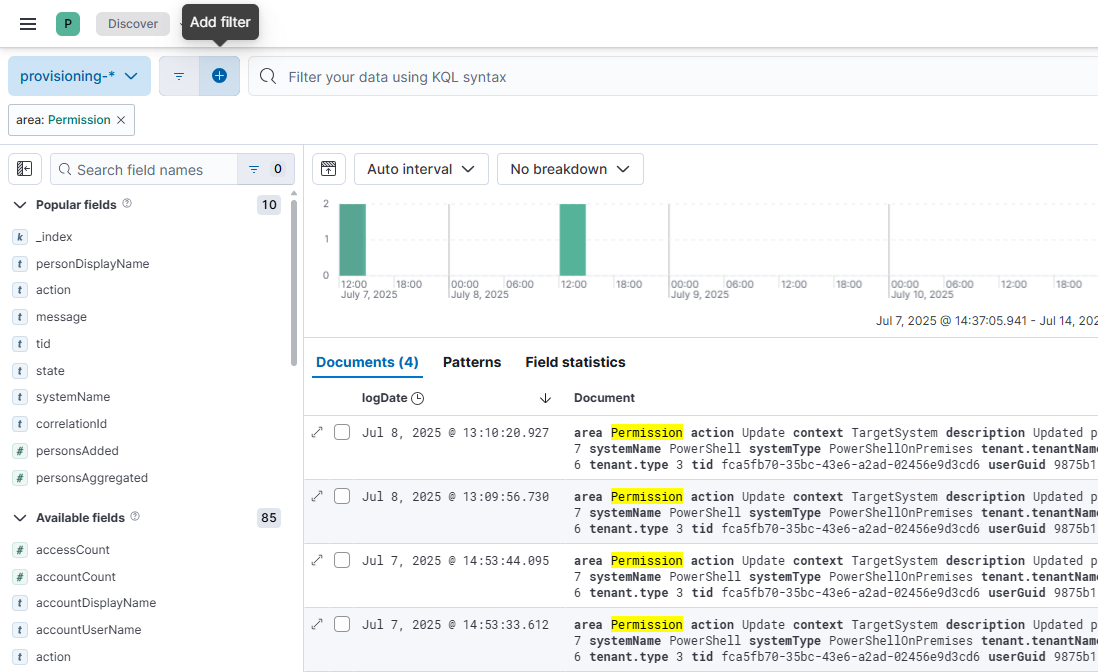Select the tid field
1098x672 pixels.
tap(43, 344)
